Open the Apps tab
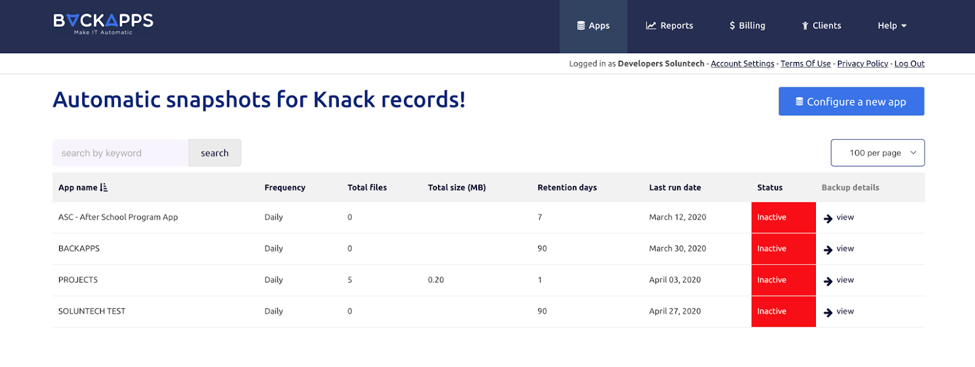The width and height of the screenshot is (975, 367). (x=593, y=26)
